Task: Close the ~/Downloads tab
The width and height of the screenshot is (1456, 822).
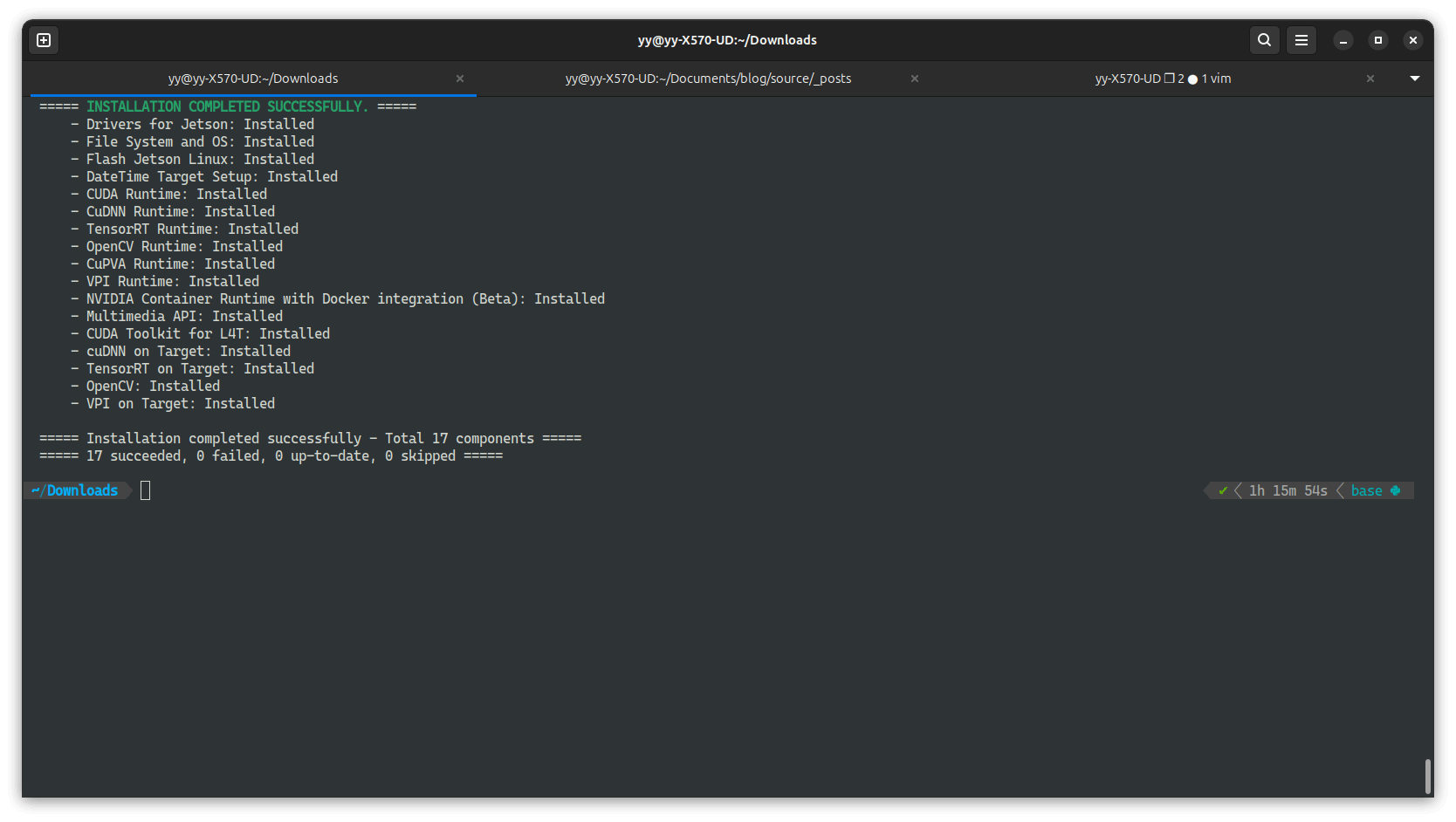Action: [x=460, y=79]
